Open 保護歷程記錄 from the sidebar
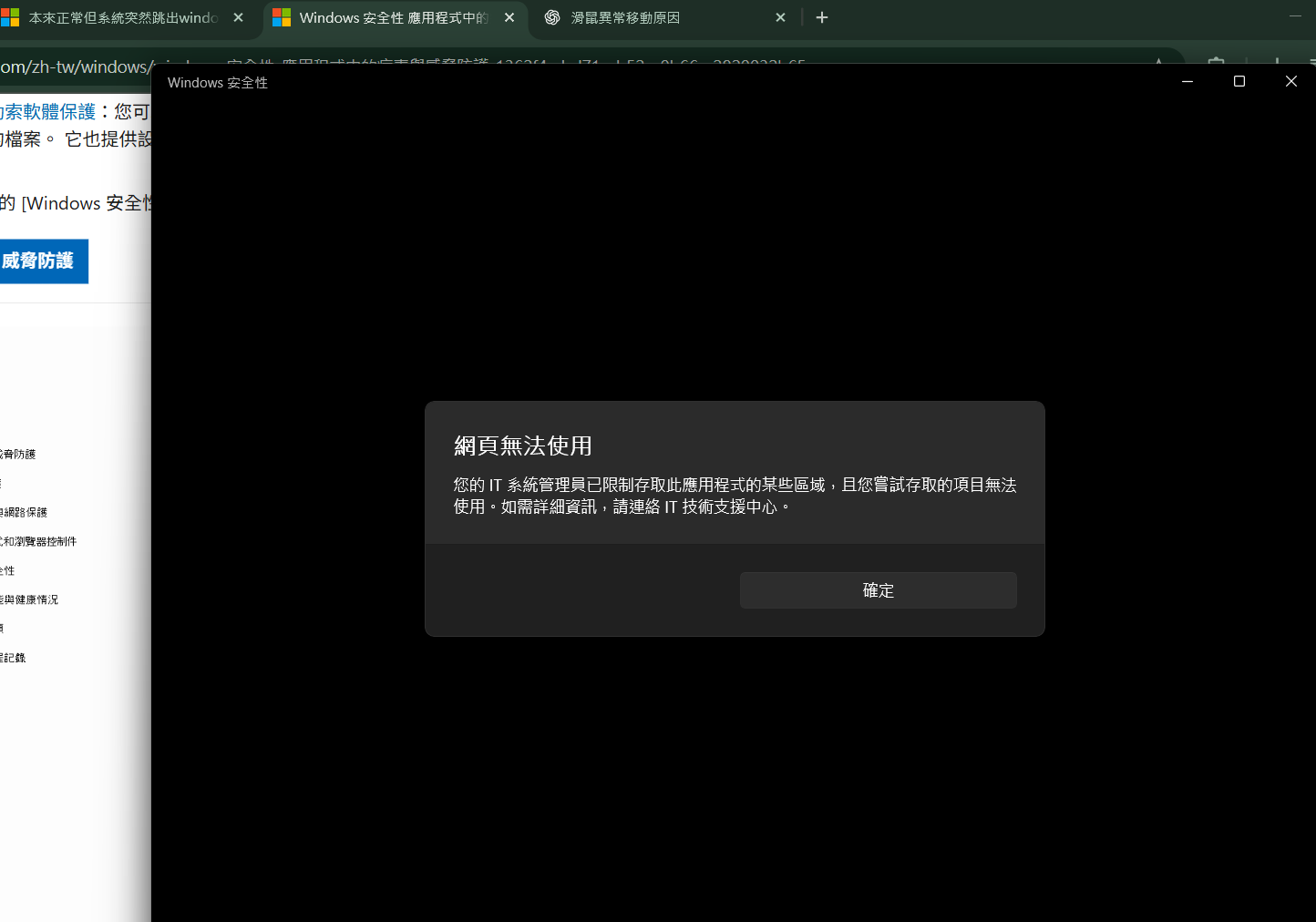Viewport: 1316px width, 922px height. coord(15,657)
